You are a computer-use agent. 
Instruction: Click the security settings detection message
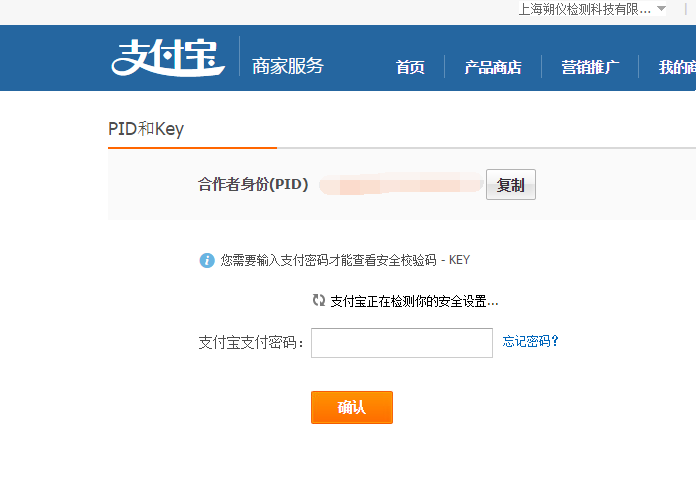click(x=415, y=301)
